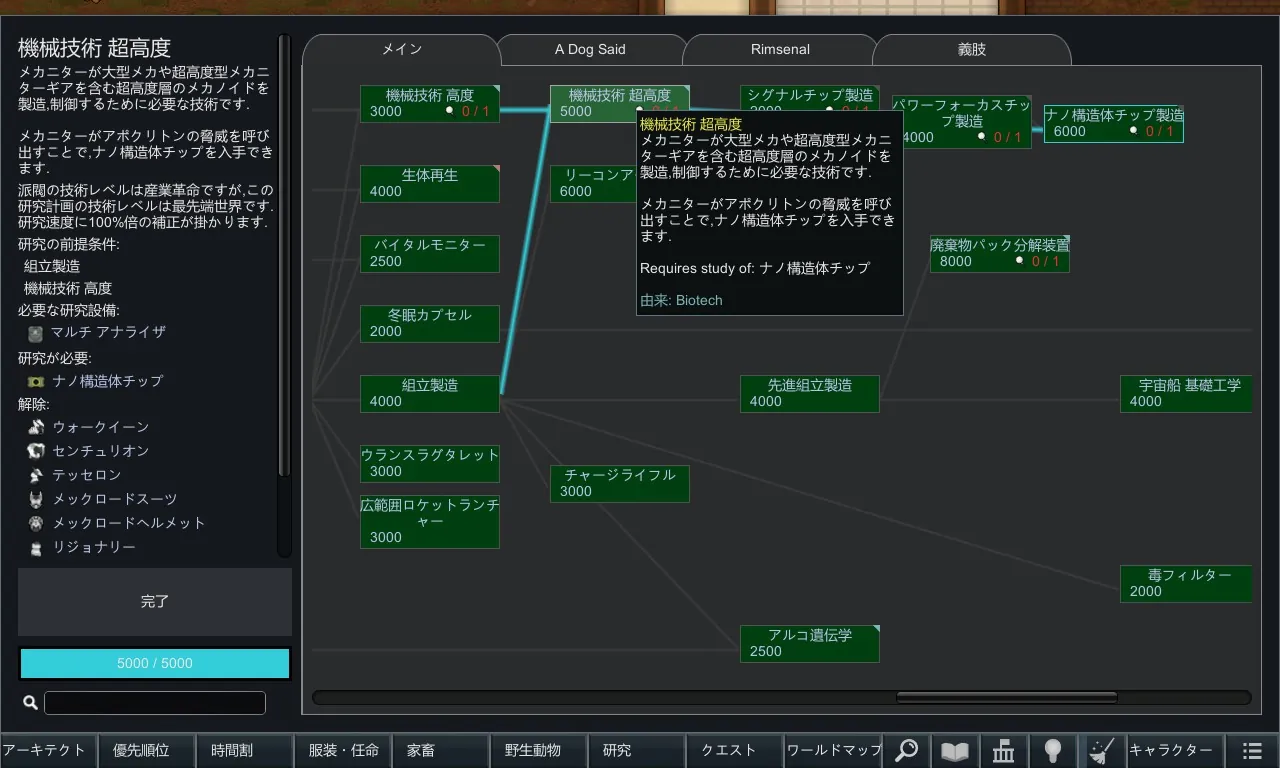Viewport: 1280px width, 768px height.
Task: Click the マルチ アナライザ facility icon
Action: (x=36, y=333)
